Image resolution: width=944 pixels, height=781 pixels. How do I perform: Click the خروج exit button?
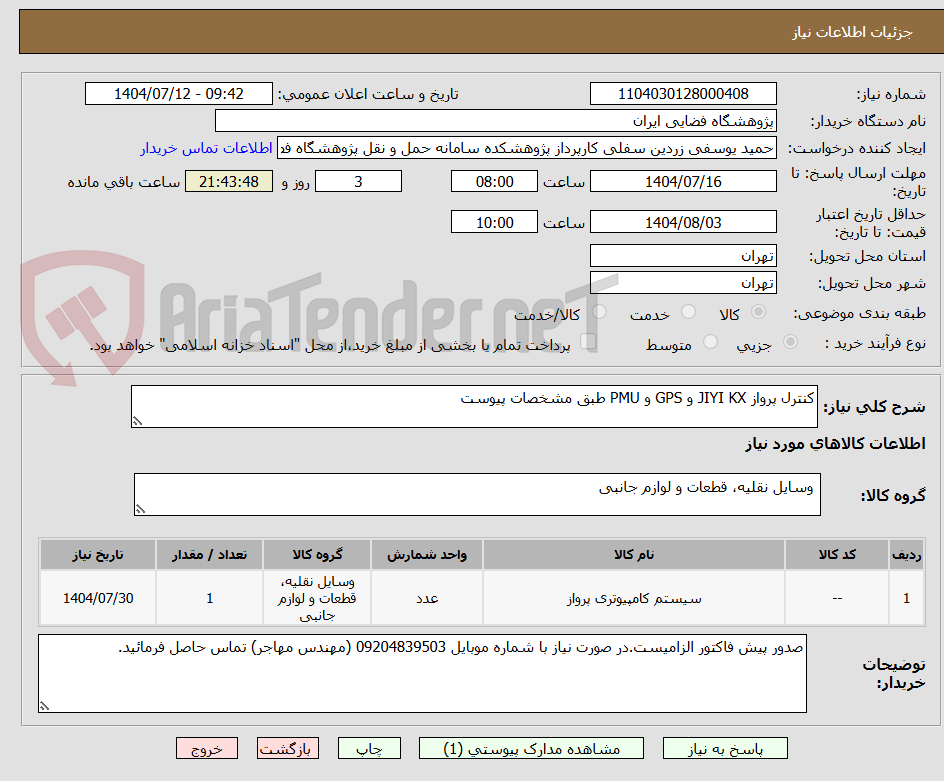click(x=207, y=748)
